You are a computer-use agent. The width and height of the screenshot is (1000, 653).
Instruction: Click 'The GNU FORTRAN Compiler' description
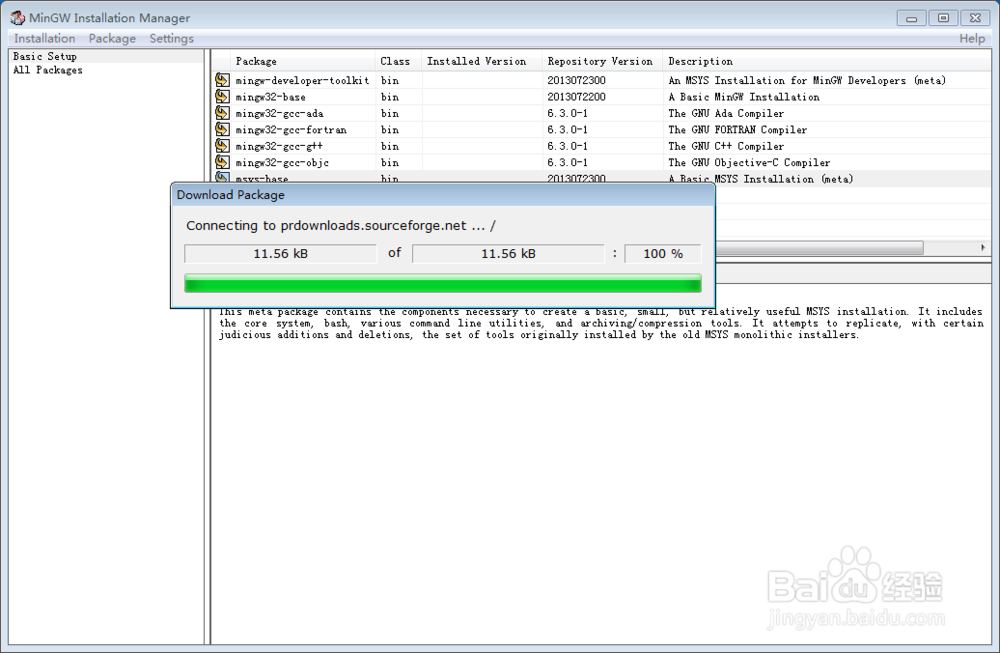(737, 129)
